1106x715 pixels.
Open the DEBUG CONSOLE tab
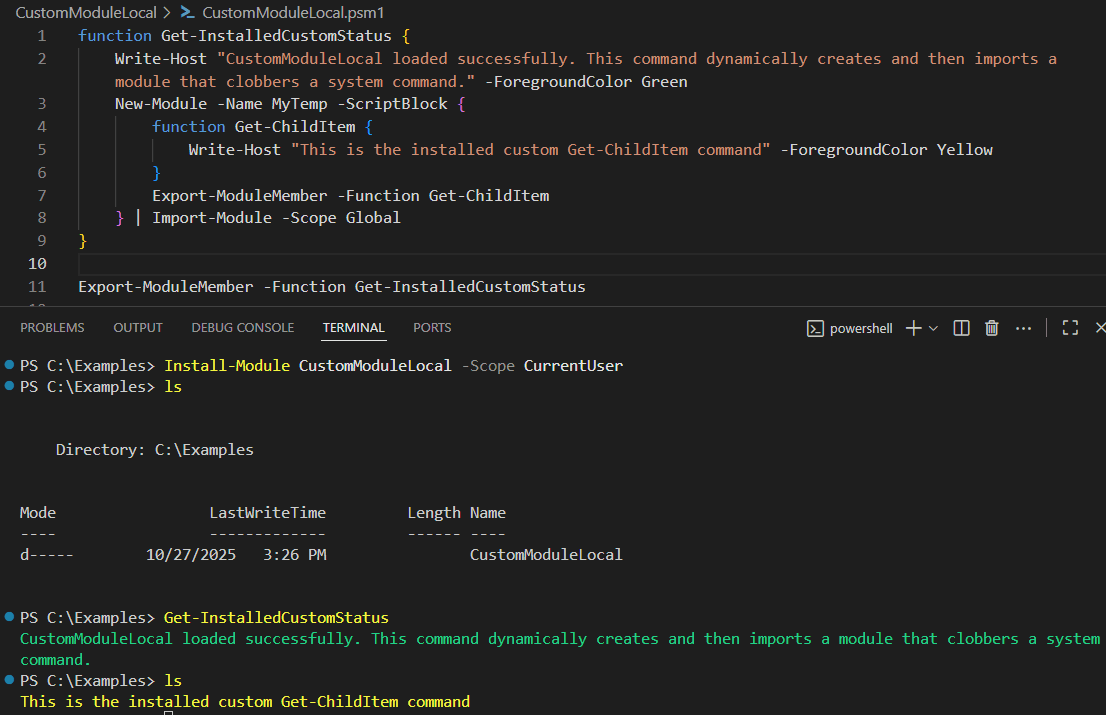click(242, 327)
